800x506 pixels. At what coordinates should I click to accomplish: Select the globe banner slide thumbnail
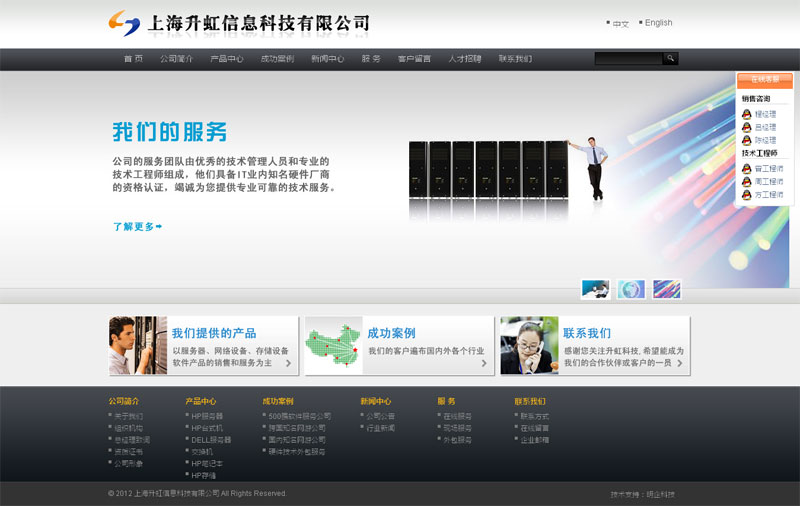(631, 290)
